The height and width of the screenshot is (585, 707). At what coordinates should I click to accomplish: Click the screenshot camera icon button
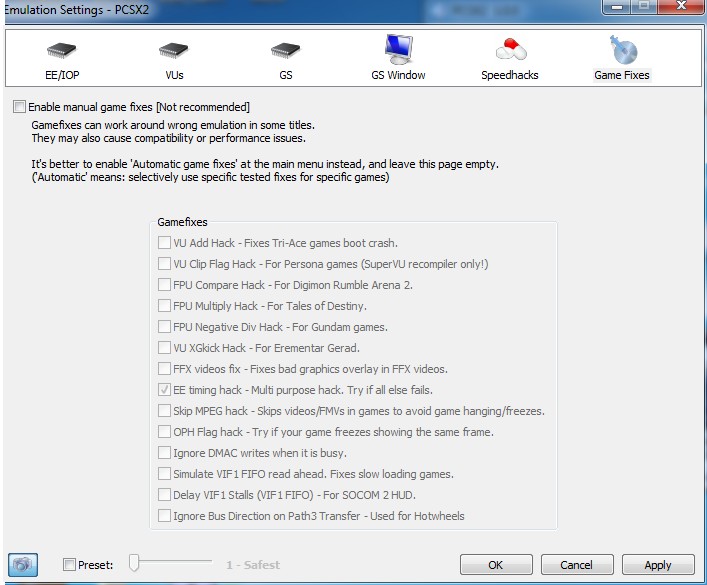coord(23,565)
